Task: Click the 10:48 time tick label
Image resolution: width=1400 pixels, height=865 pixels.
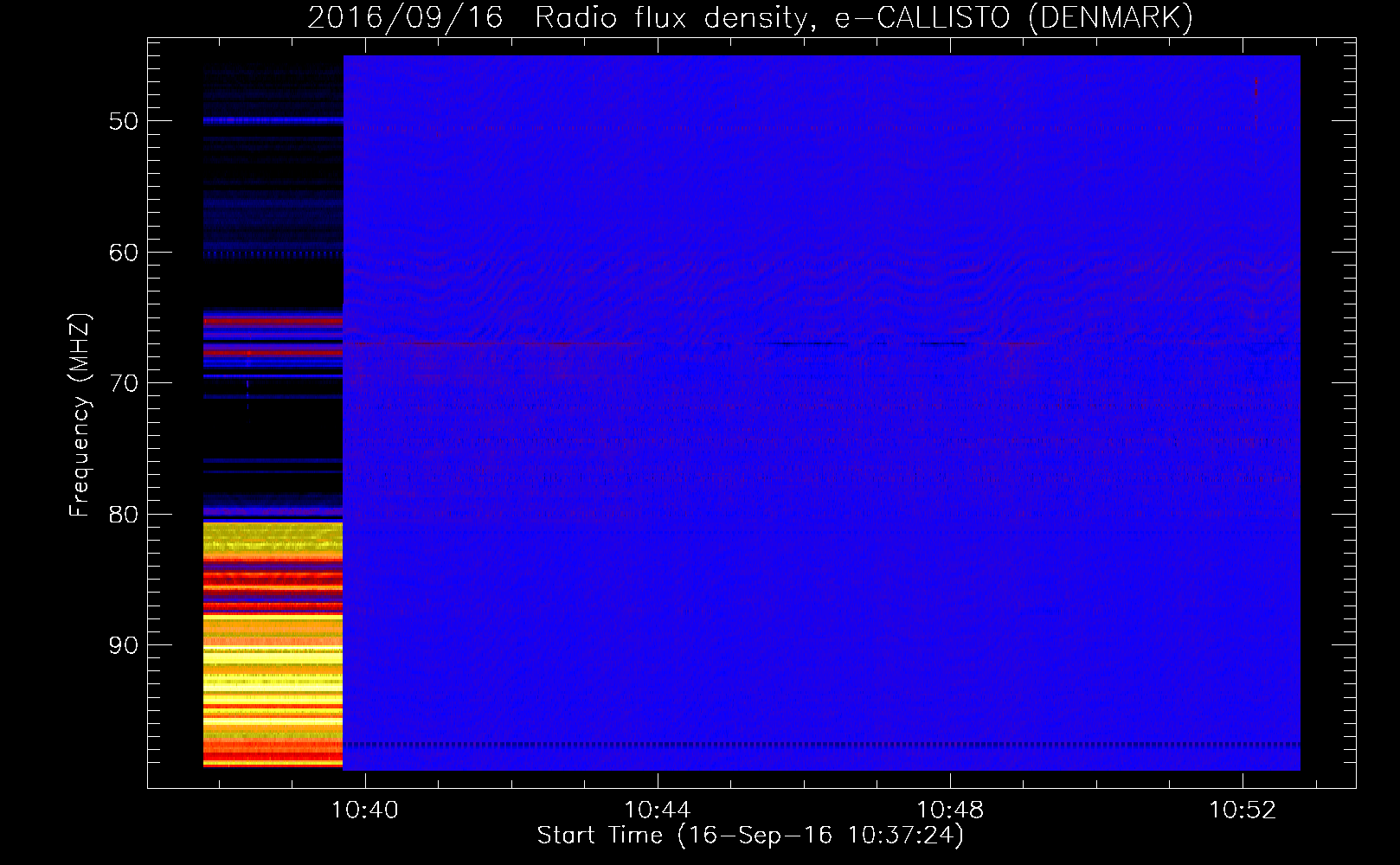Action: (x=950, y=810)
